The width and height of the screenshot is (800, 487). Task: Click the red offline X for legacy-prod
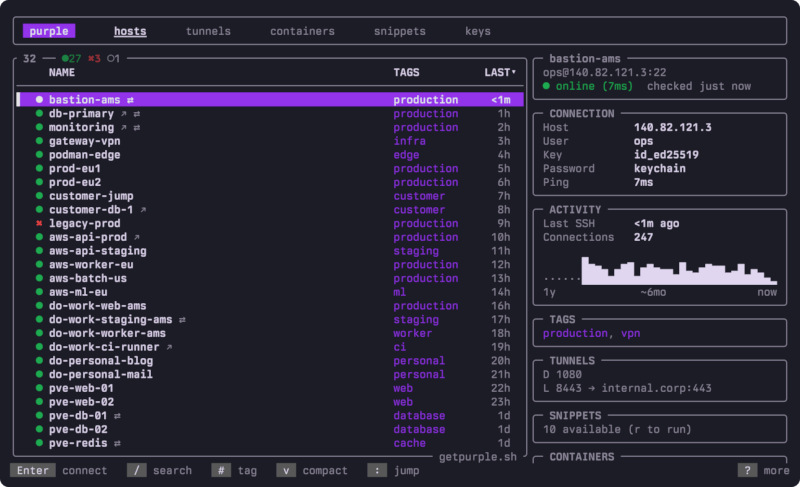pyautogui.click(x=39, y=223)
